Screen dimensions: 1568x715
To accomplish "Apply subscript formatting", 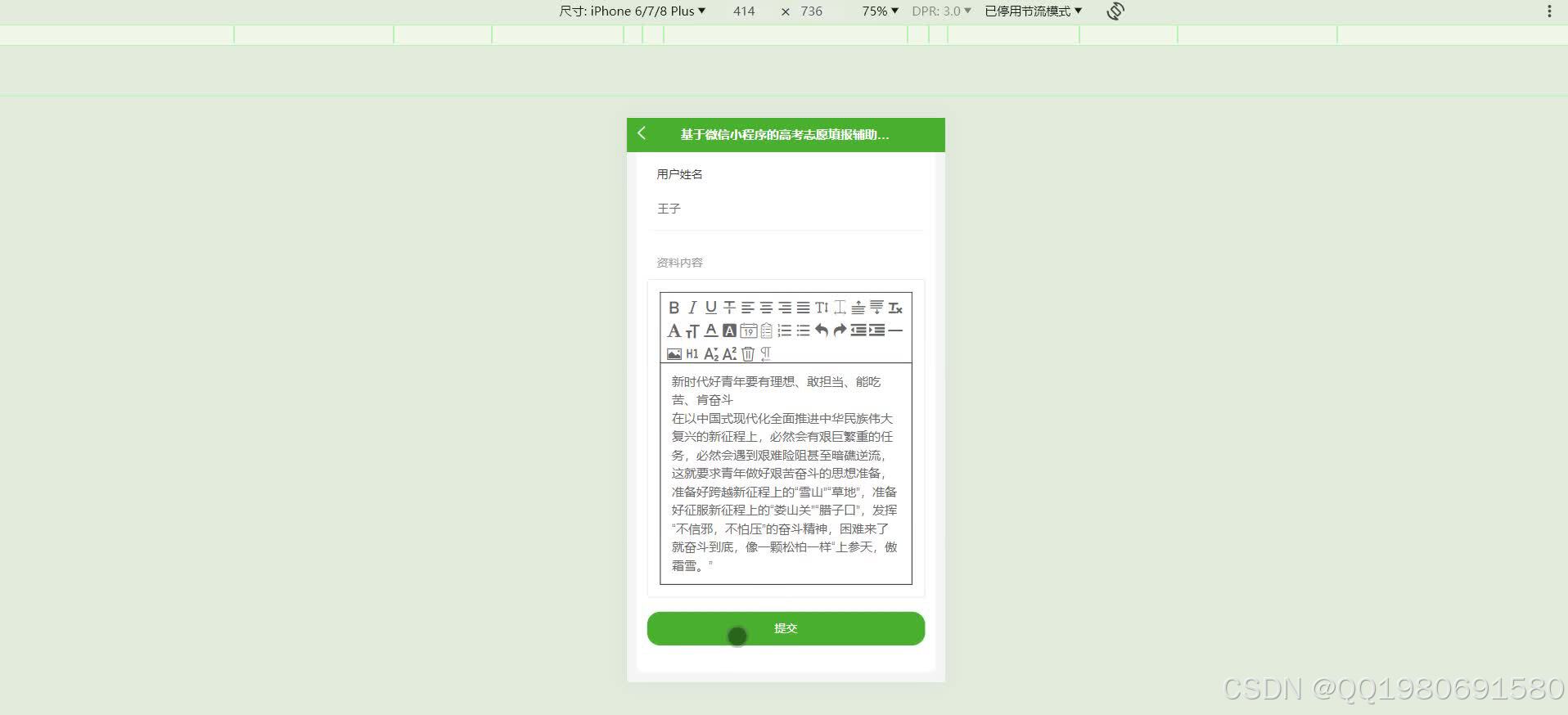I will coord(710,353).
